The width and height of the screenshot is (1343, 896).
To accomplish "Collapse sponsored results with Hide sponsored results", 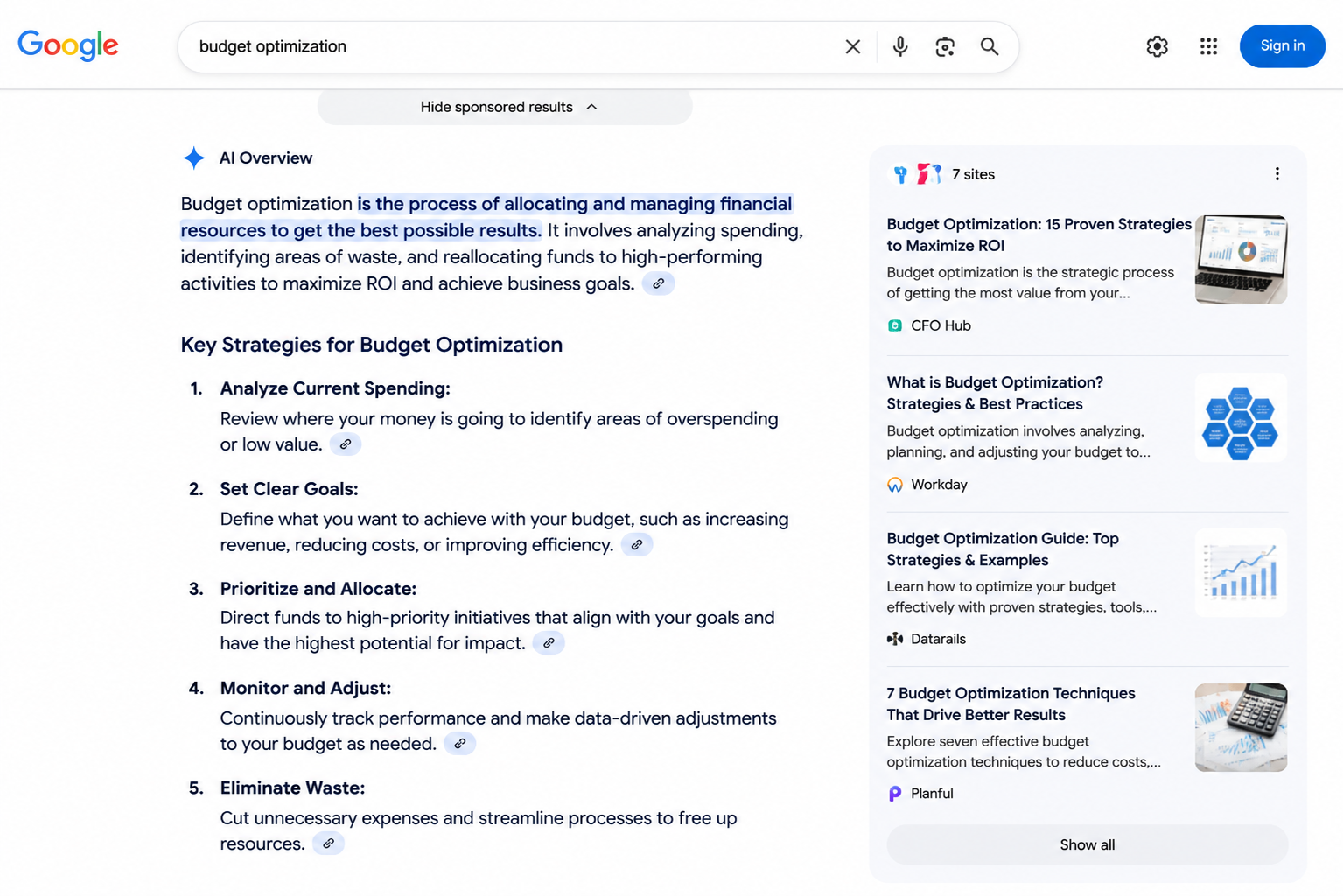I will (x=505, y=107).
